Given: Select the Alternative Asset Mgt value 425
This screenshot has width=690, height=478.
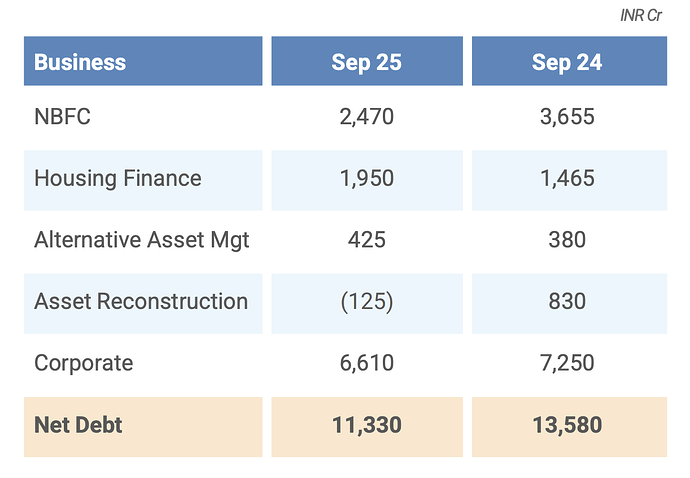Looking at the screenshot, I should pyautogui.click(x=366, y=240).
